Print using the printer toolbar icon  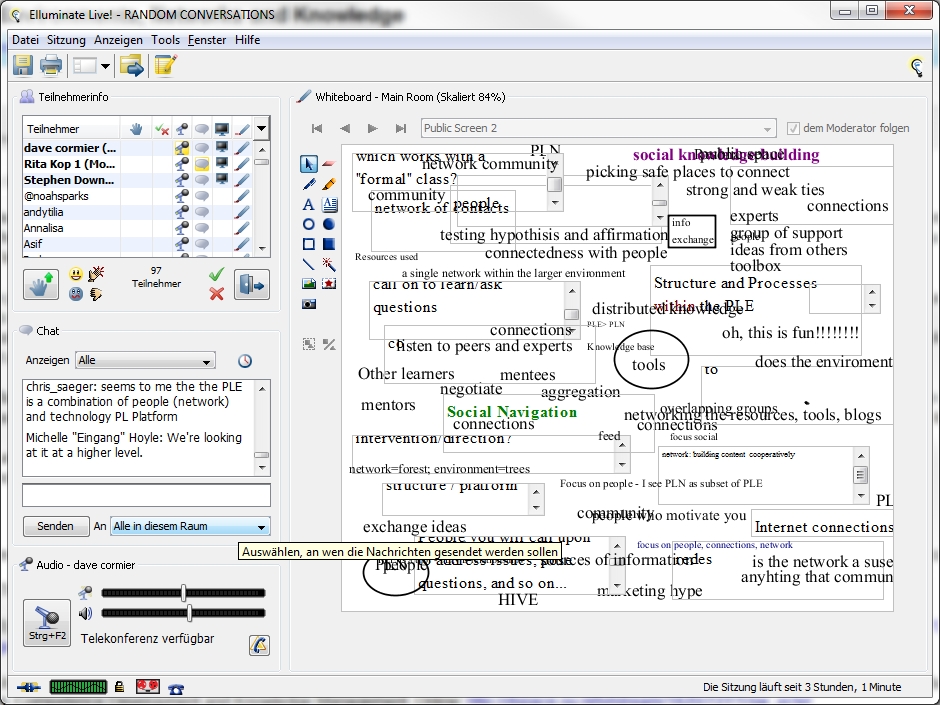tap(51, 65)
